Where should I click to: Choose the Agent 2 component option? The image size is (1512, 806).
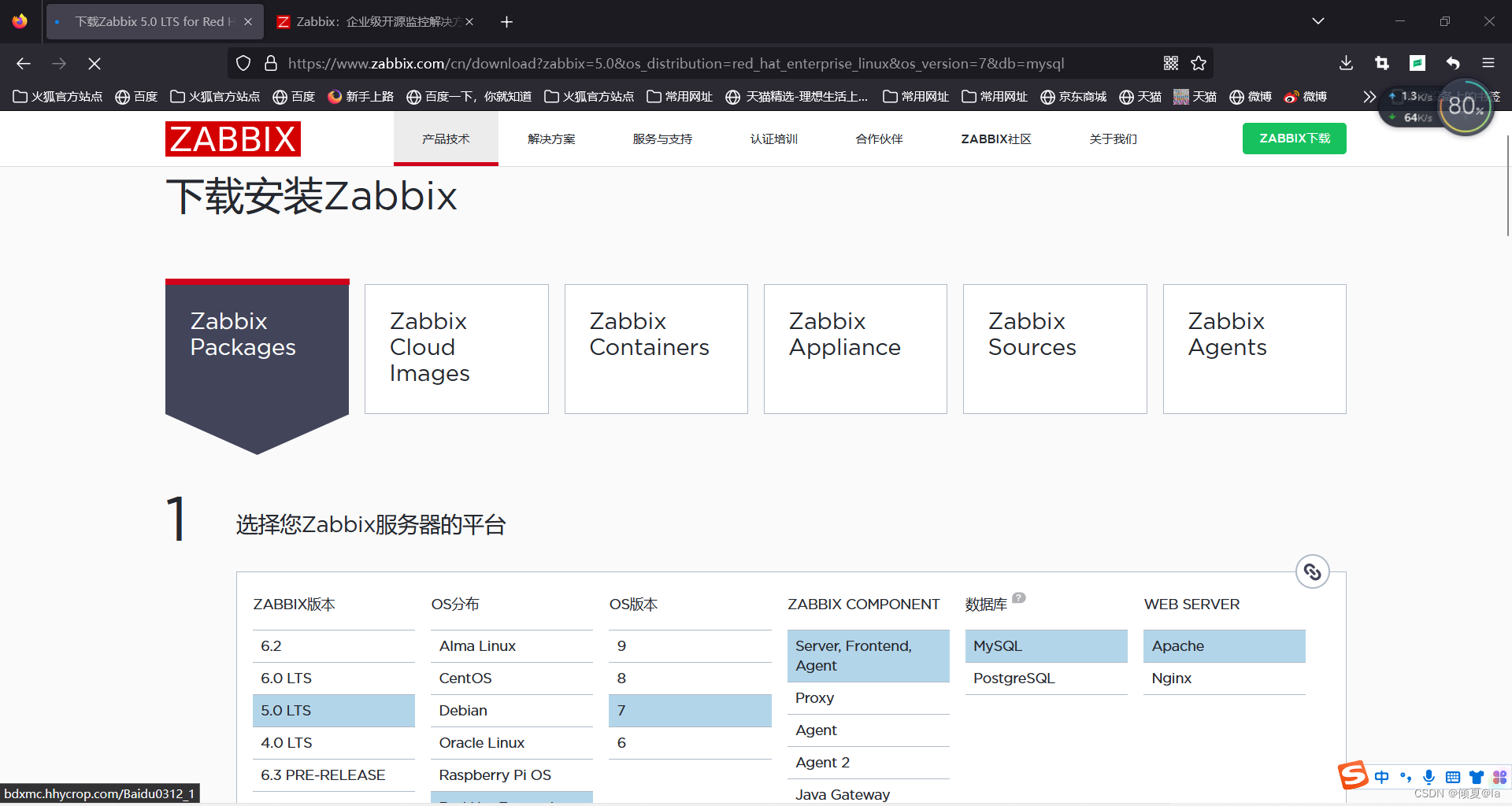(x=869, y=763)
